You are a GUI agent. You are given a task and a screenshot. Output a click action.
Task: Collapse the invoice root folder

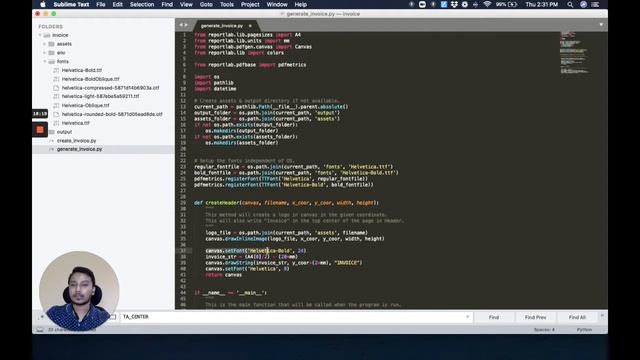(x=40, y=35)
